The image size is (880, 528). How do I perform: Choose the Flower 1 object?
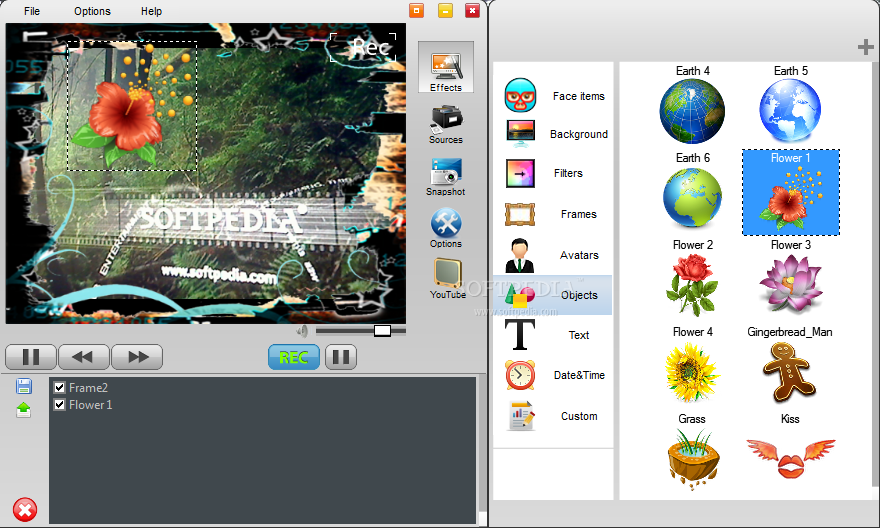791,192
